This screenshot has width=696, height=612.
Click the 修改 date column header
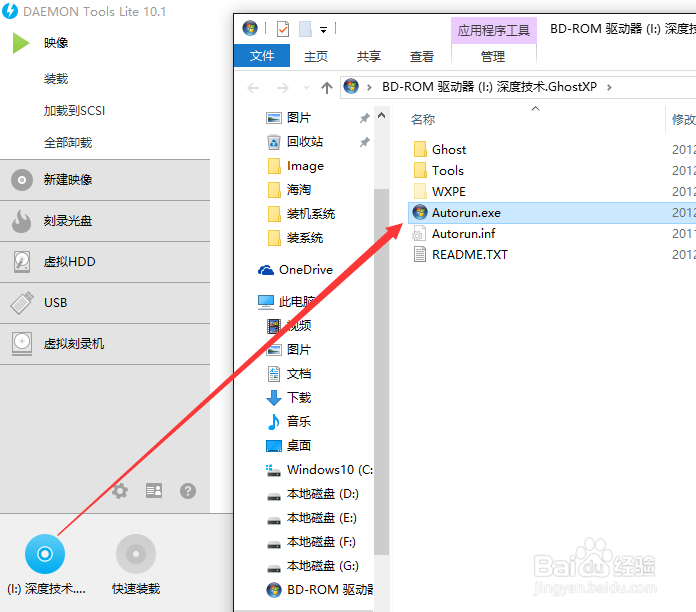pos(683,119)
